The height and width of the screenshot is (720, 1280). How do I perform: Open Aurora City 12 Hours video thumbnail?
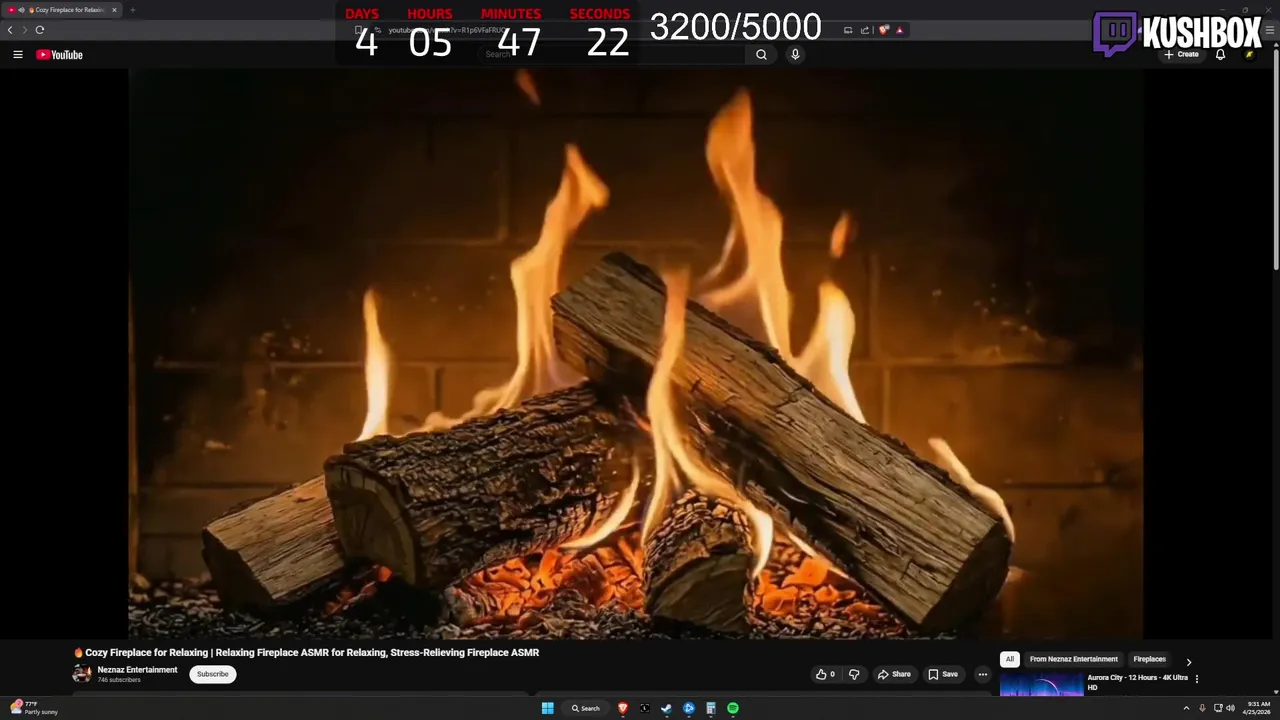point(1041,685)
